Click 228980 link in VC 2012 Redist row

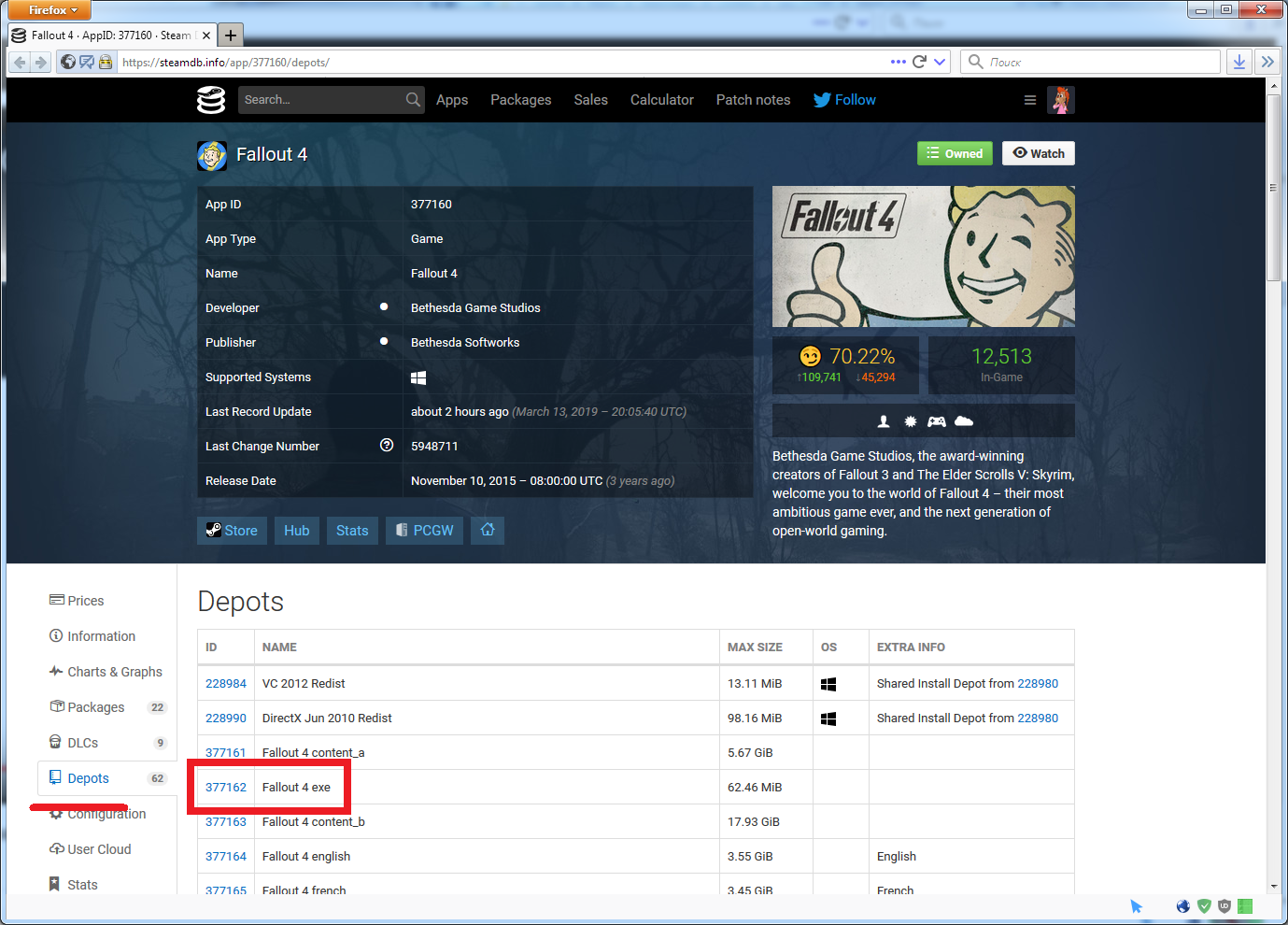tap(1038, 684)
